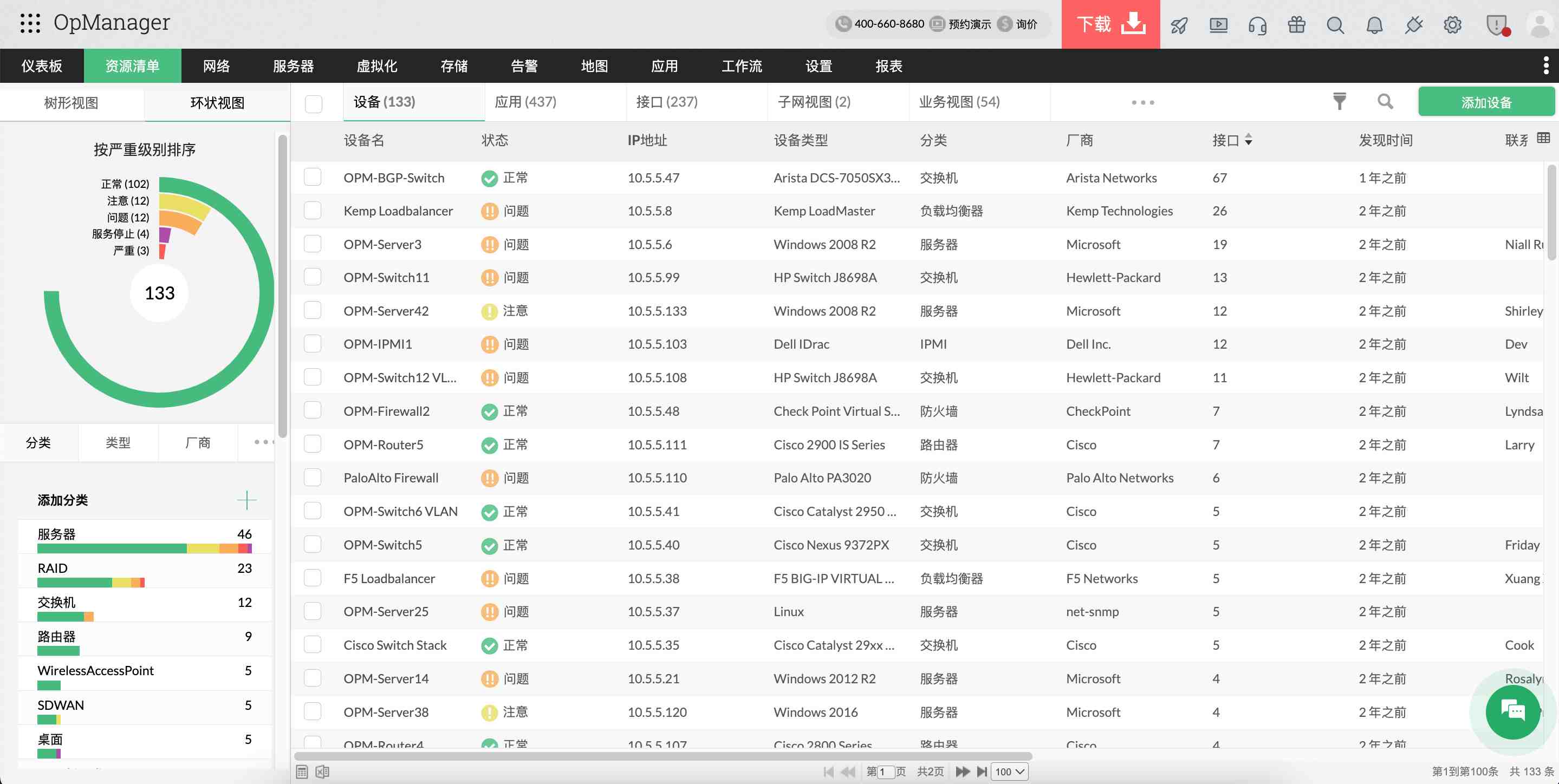
Task: Check the OPM-BGP-Switch row checkbox
Action: (312, 177)
